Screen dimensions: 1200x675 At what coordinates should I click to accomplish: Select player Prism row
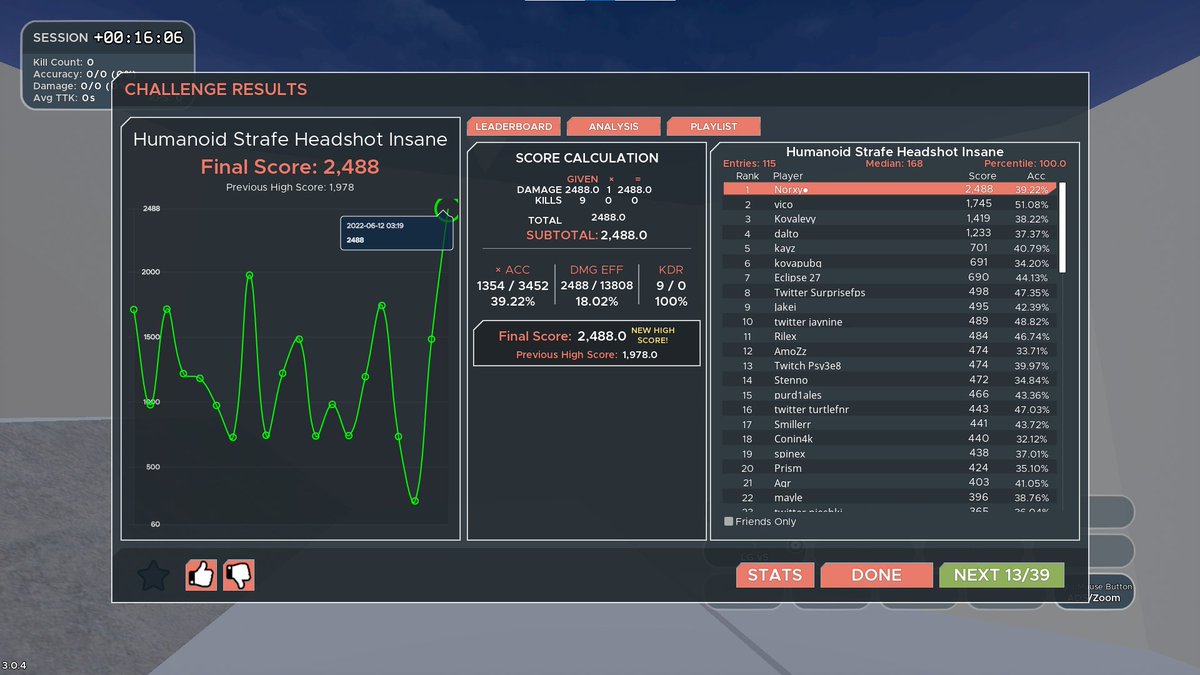tap(889, 468)
